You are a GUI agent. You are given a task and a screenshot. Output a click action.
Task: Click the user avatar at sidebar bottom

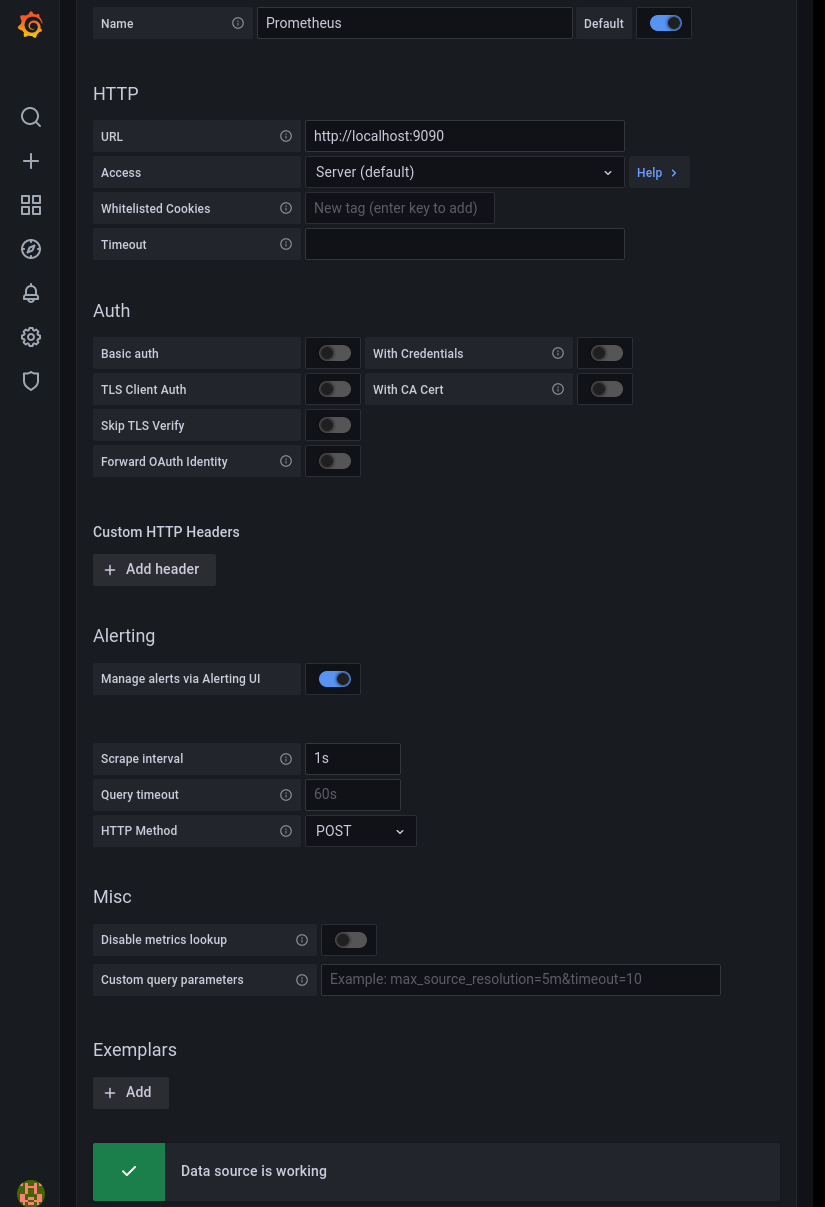click(30, 1193)
